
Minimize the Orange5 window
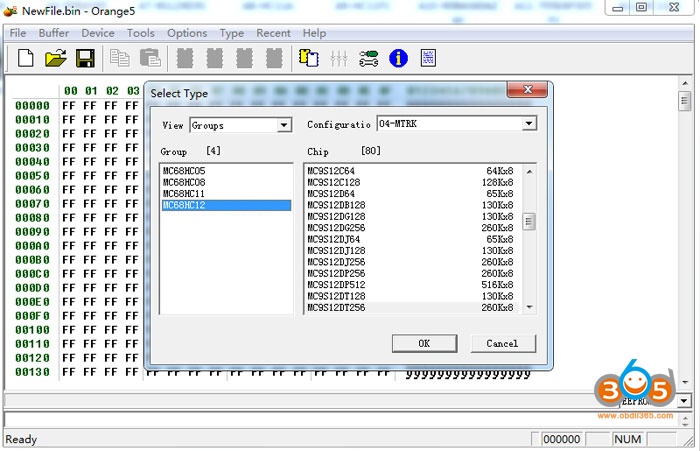pos(617,8)
